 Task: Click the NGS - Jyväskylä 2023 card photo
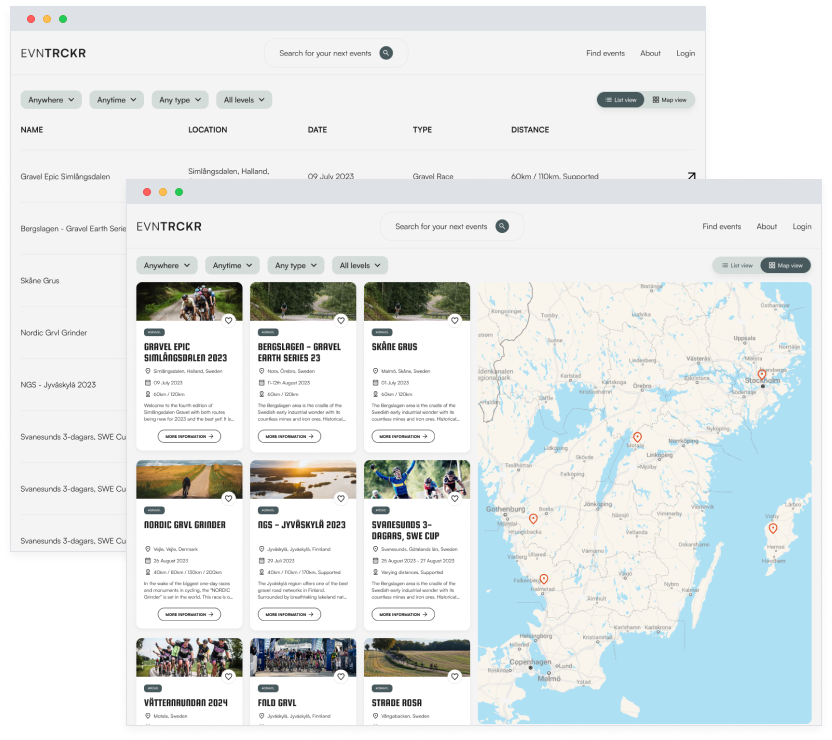coord(303,478)
